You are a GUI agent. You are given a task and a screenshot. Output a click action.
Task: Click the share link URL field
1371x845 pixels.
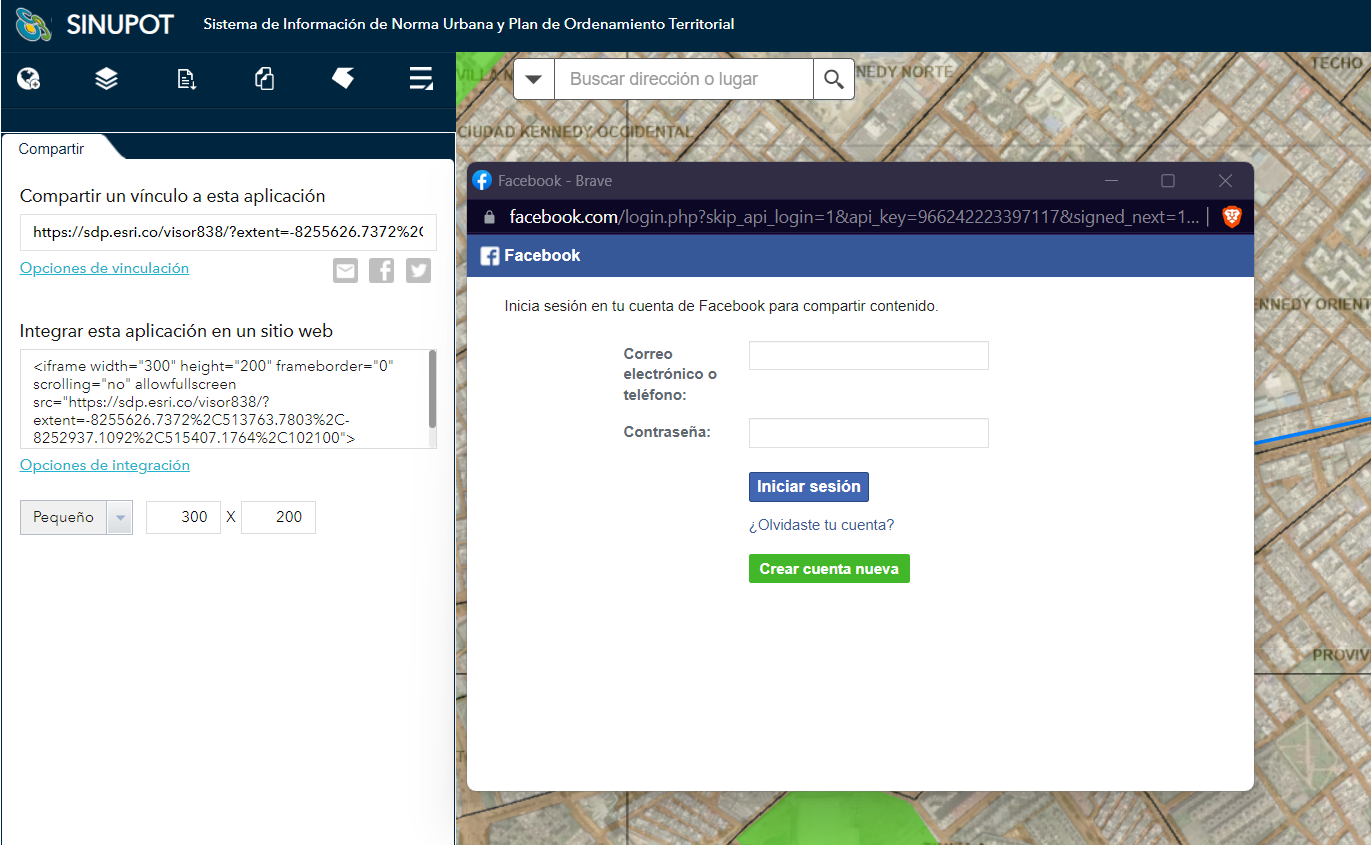pyautogui.click(x=228, y=232)
